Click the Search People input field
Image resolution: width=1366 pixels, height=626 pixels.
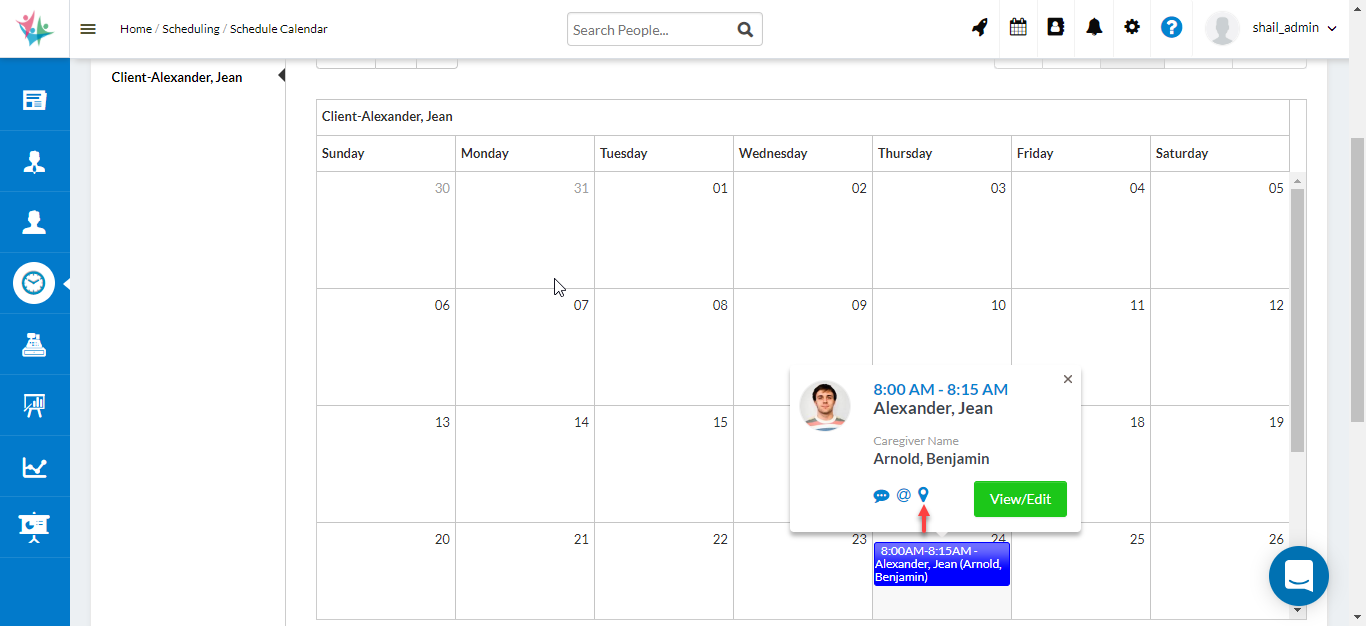point(650,30)
